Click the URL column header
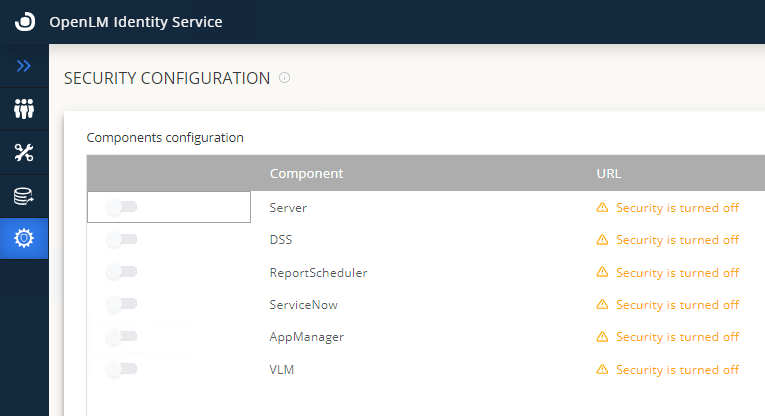 click(x=609, y=173)
